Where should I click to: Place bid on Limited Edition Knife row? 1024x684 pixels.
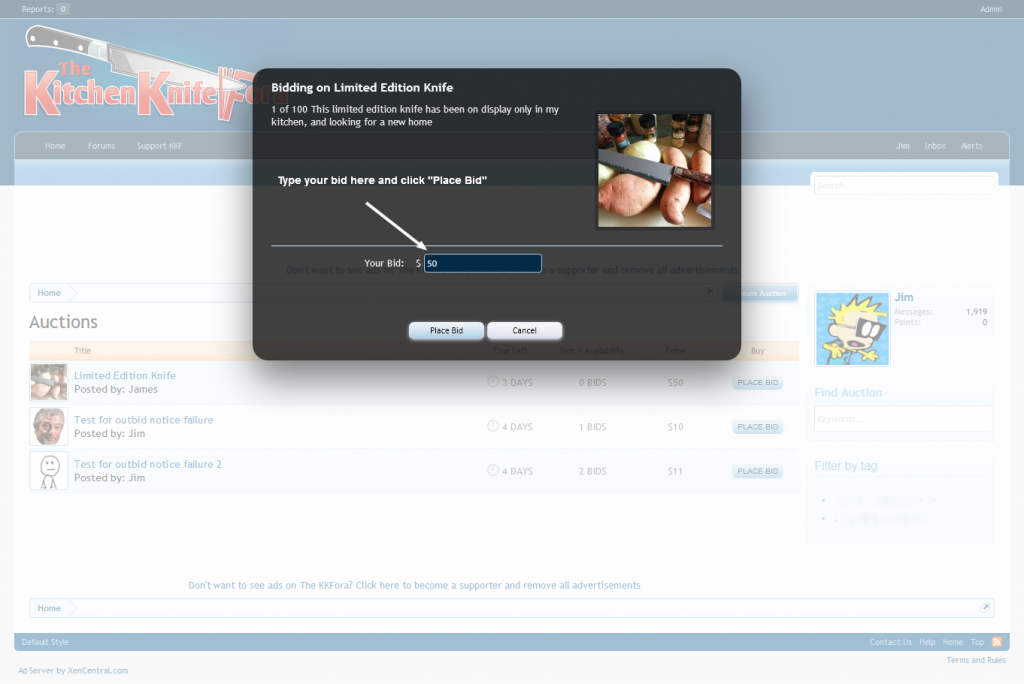758,383
